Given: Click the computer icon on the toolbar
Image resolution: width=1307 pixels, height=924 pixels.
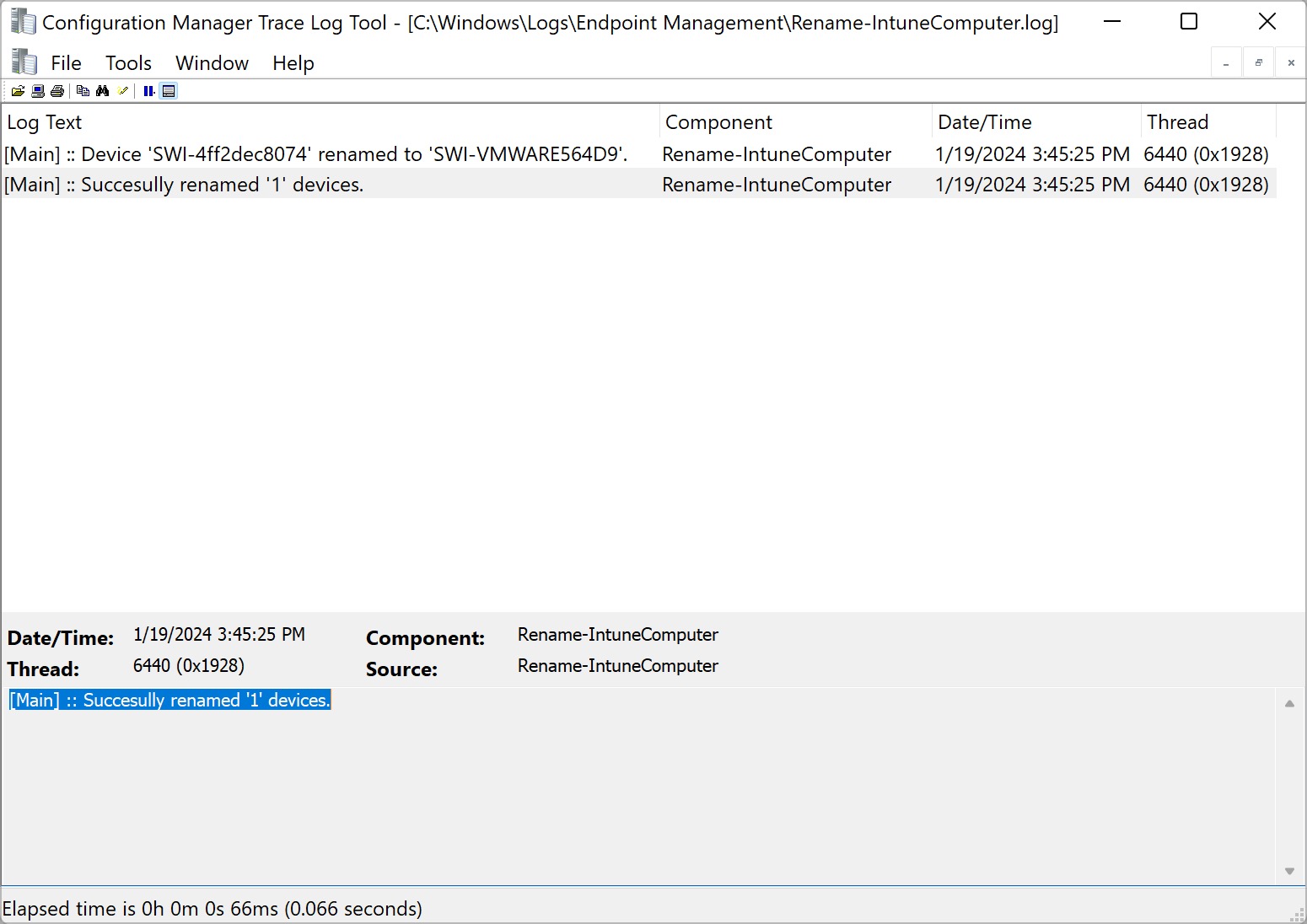Looking at the screenshot, I should pyautogui.click(x=37, y=90).
